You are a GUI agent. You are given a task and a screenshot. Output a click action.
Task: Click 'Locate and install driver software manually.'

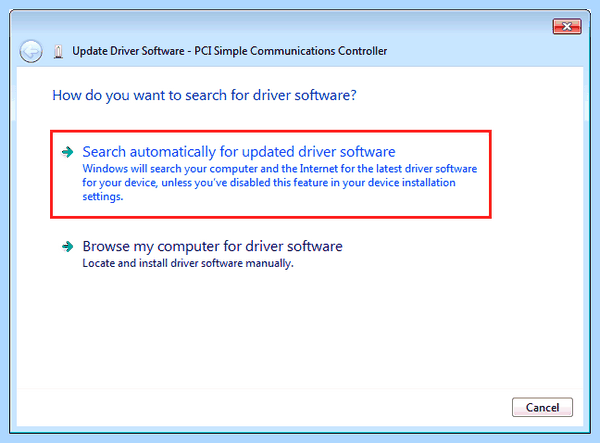[188, 263]
